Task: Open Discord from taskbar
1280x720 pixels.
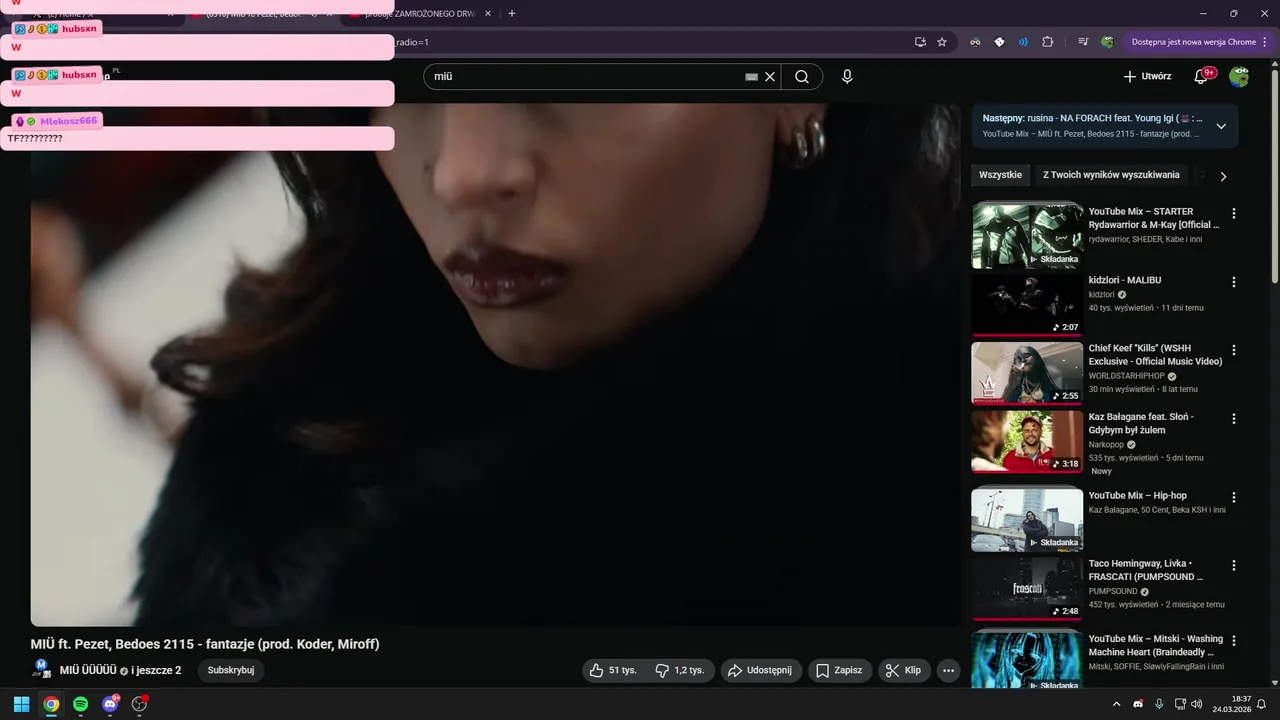Action: pos(110,704)
